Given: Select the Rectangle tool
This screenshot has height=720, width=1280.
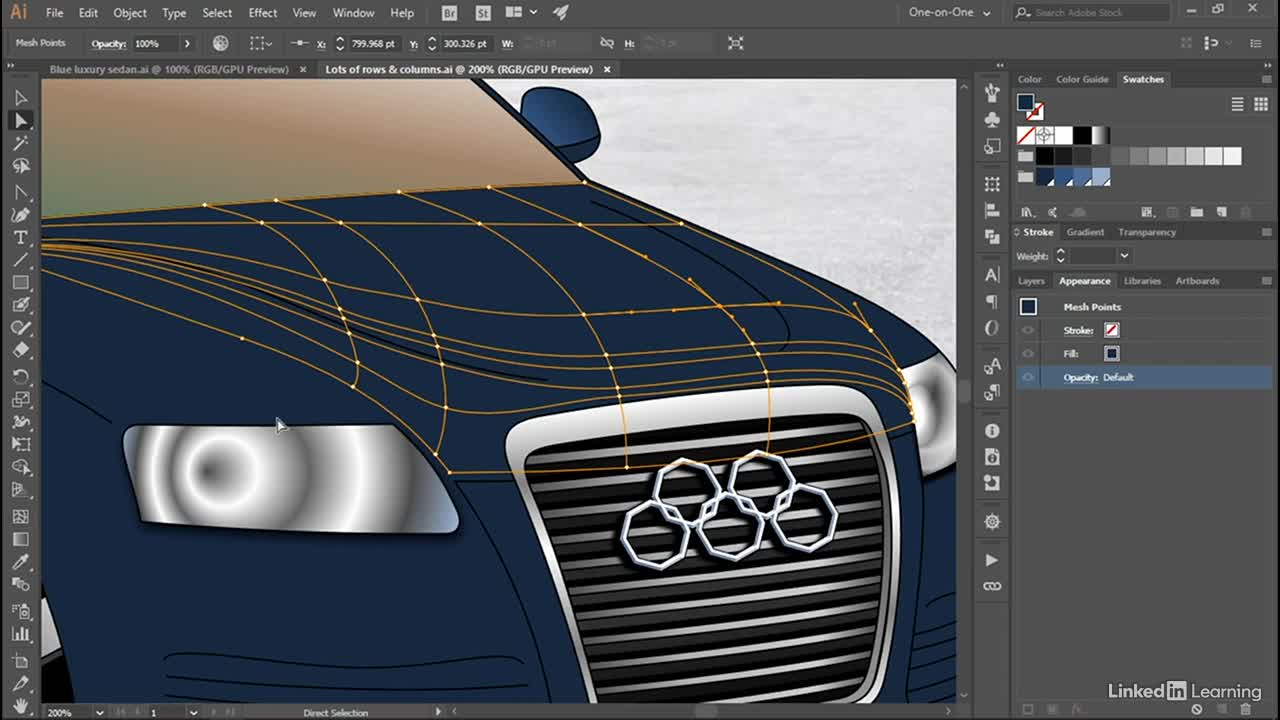Looking at the screenshot, I should point(20,284).
